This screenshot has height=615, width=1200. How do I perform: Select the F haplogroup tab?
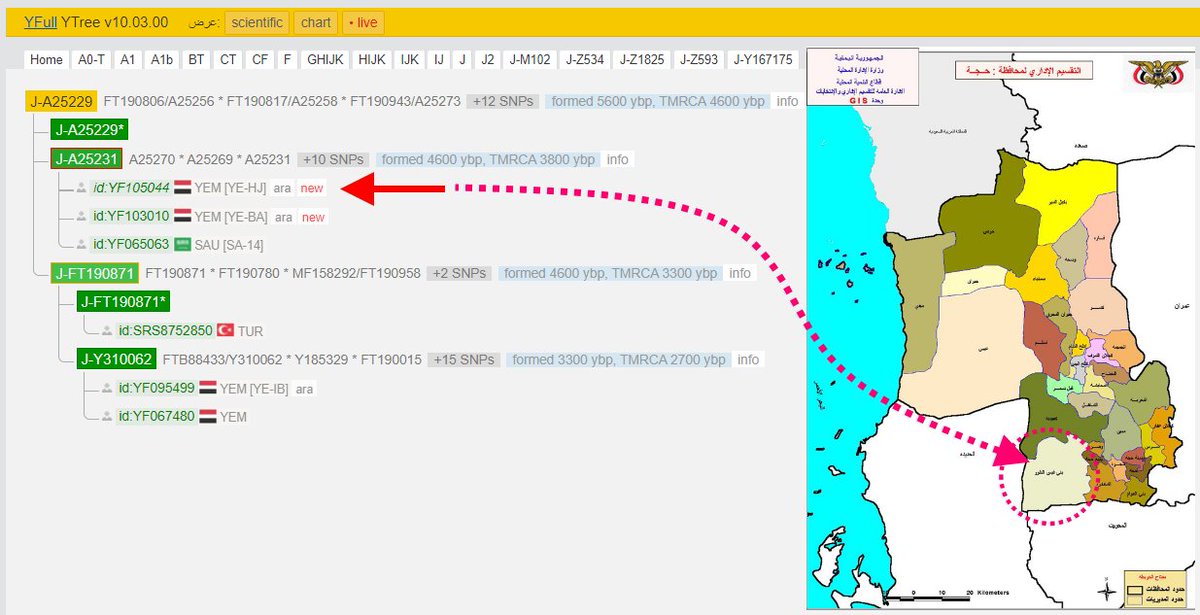coord(287,60)
